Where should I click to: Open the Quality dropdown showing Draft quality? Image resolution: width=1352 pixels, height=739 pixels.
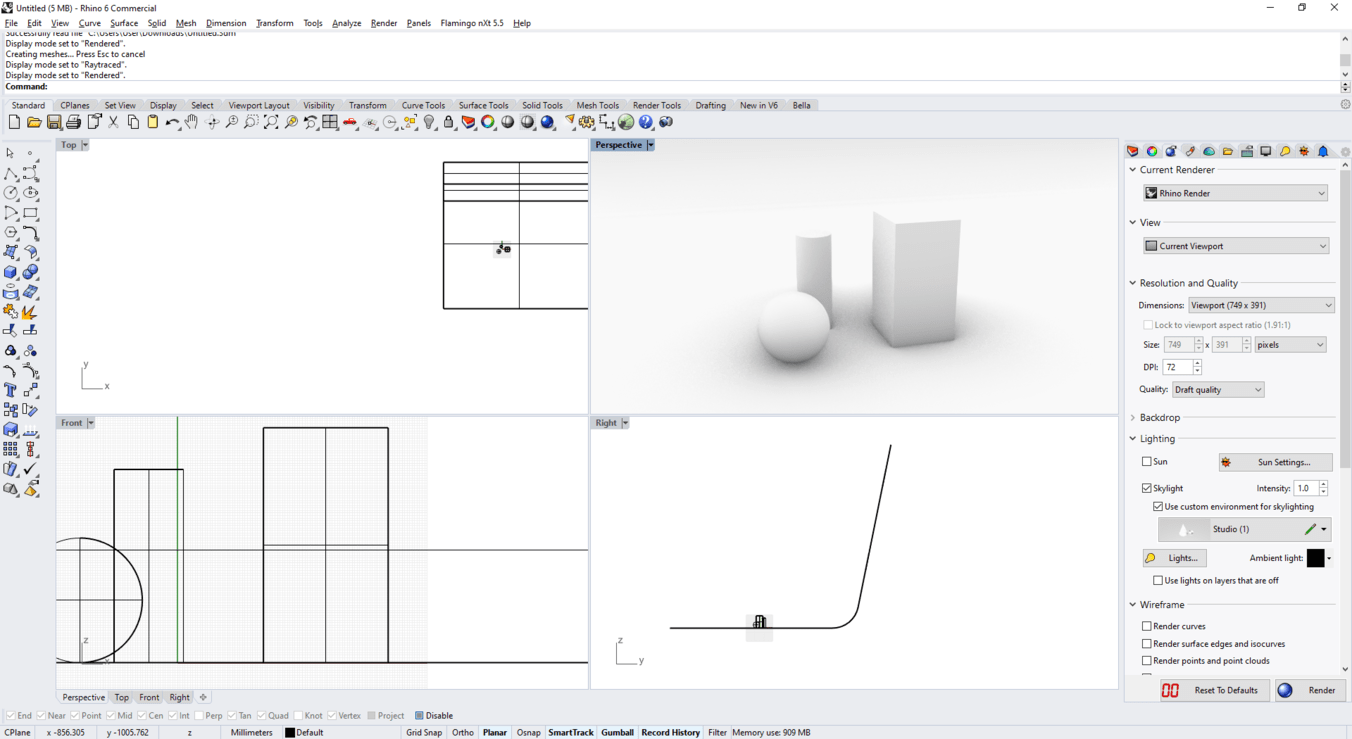(1217, 390)
